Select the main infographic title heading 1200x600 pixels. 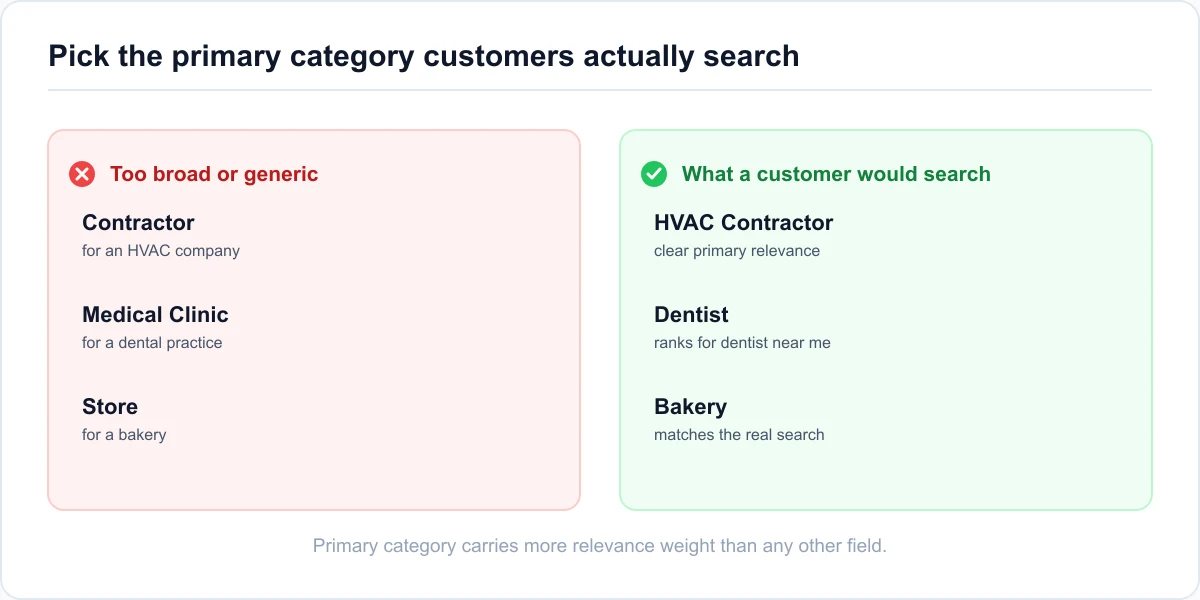click(424, 56)
